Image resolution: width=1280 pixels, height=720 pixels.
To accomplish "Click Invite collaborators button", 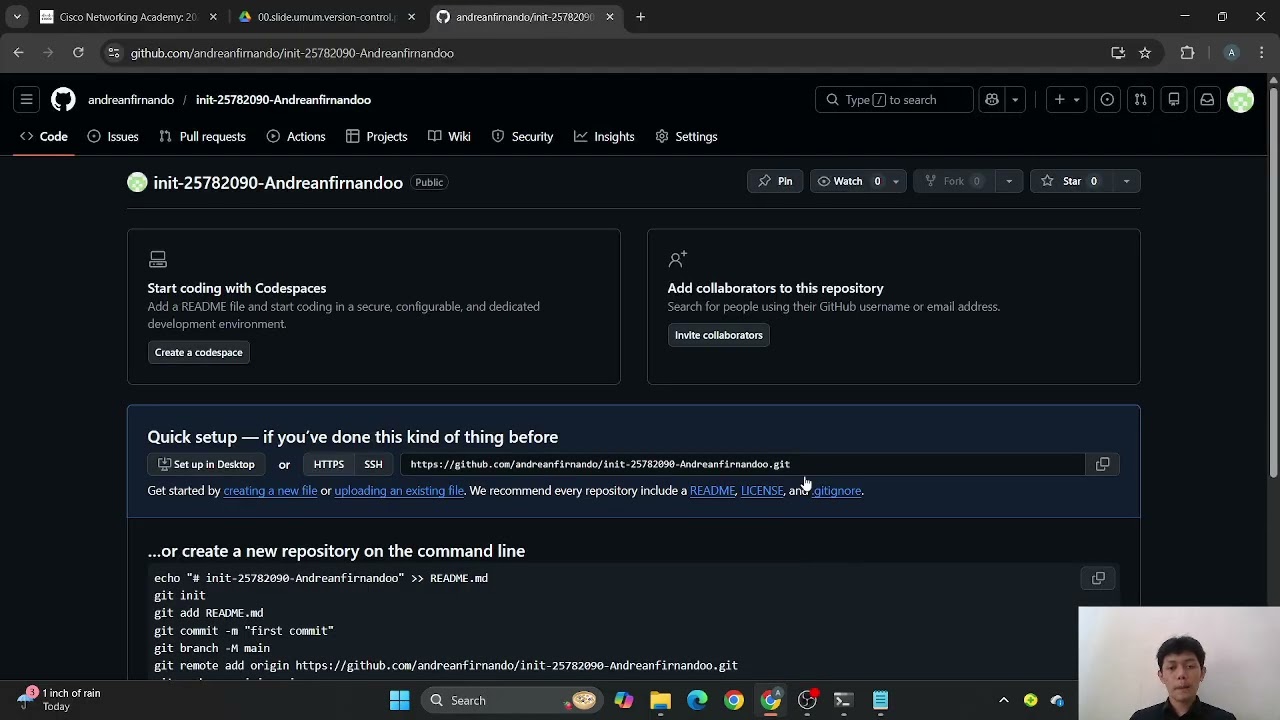I will 718,335.
